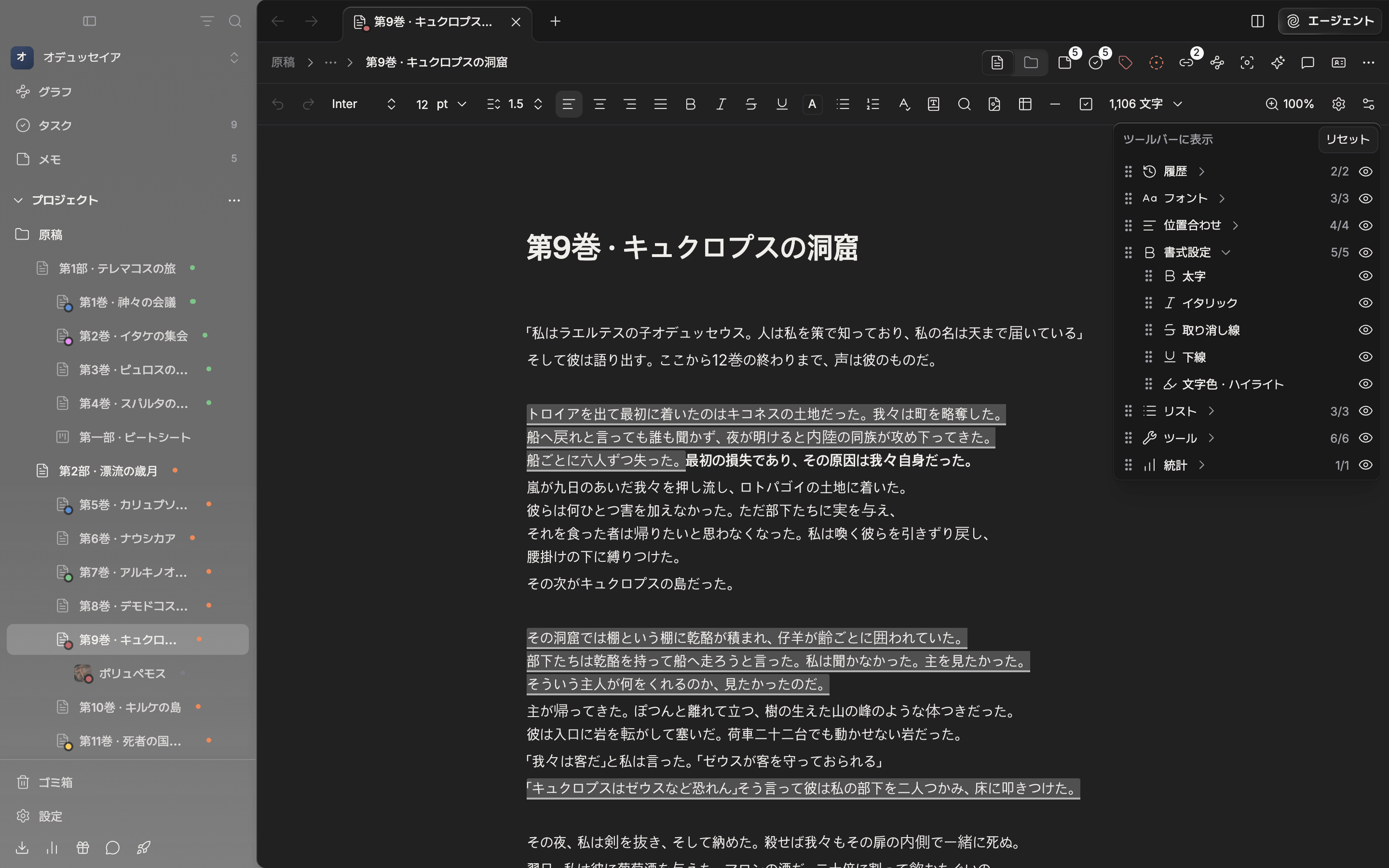Viewport: 1389px width, 868px height.
Task: Center-align text in toolbar
Action: (599, 104)
